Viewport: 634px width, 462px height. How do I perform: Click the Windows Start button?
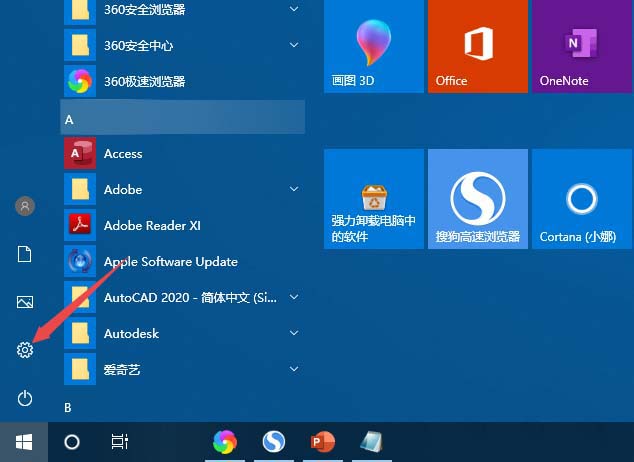point(24,442)
